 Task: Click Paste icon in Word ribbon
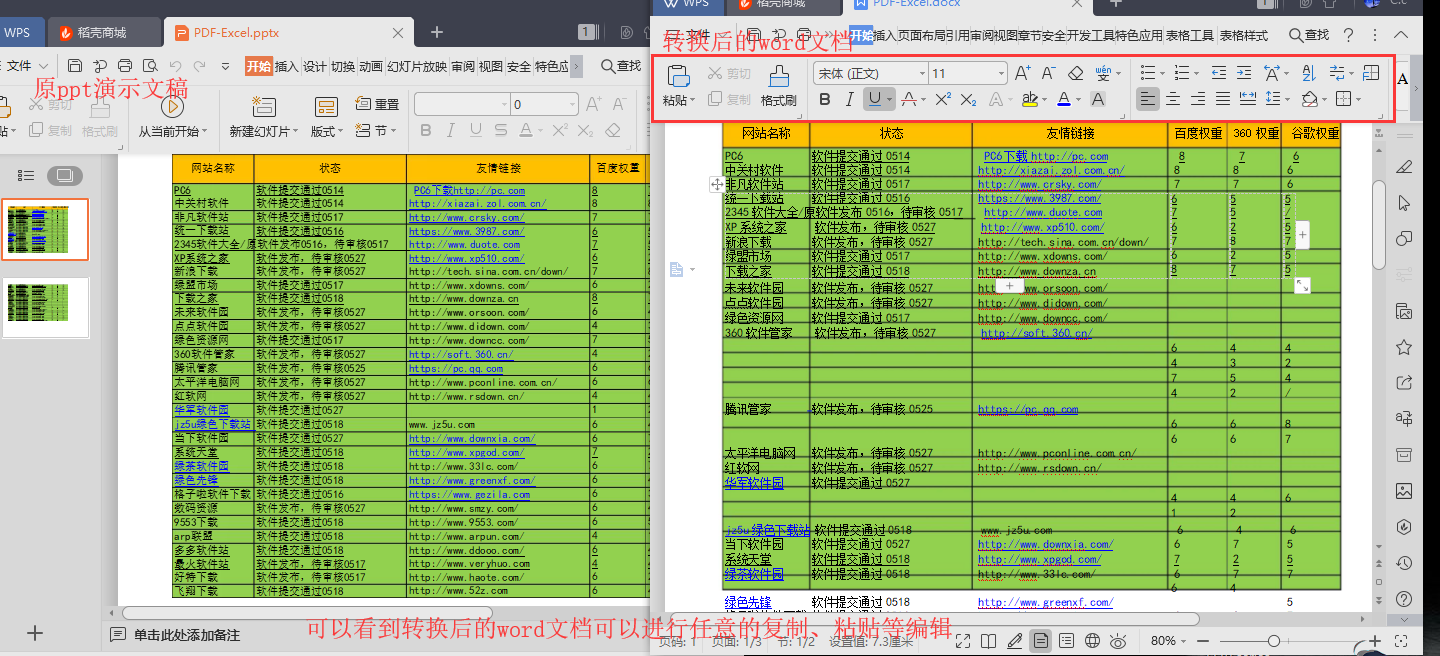click(678, 76)
